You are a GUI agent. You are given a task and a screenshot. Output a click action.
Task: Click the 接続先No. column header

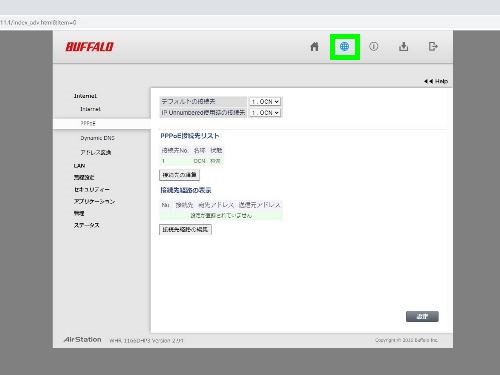pos(175,150)
